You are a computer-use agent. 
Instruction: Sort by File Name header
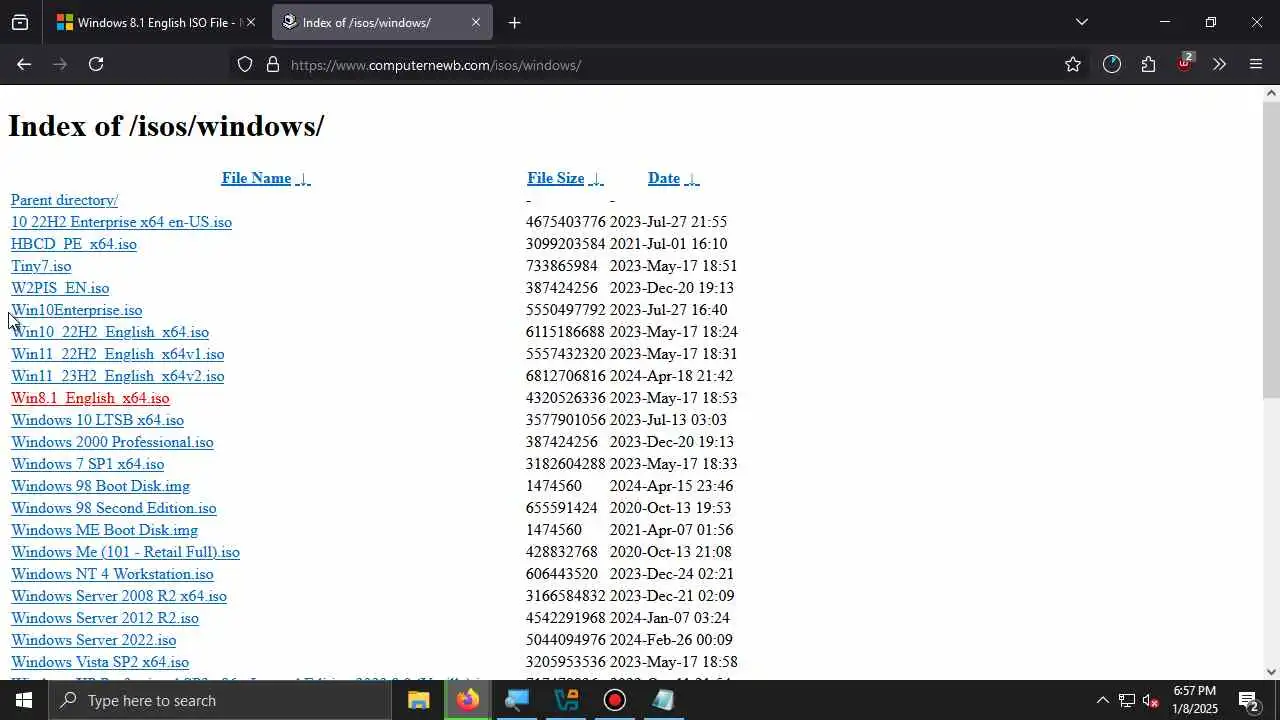(256, 178)
